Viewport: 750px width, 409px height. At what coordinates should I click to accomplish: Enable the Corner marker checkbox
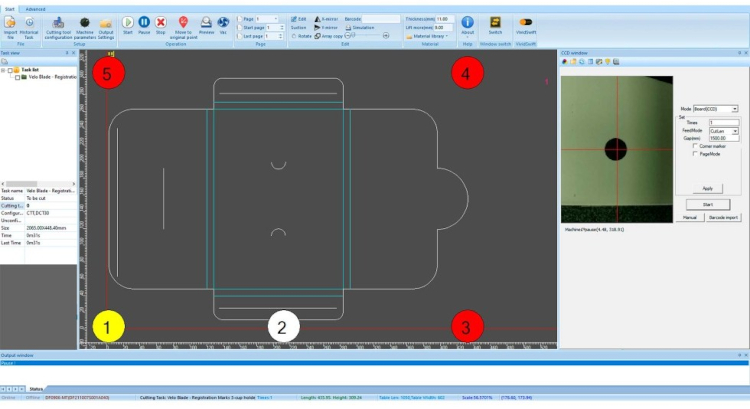(695, 146)
